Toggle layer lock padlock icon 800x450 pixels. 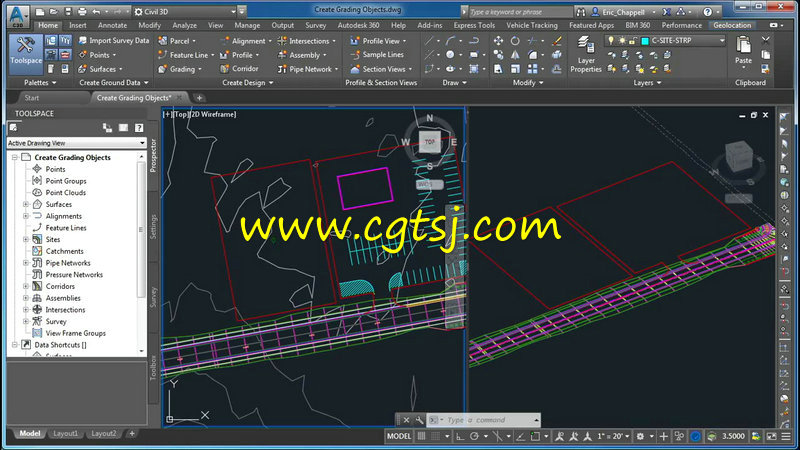pos(633,41)
